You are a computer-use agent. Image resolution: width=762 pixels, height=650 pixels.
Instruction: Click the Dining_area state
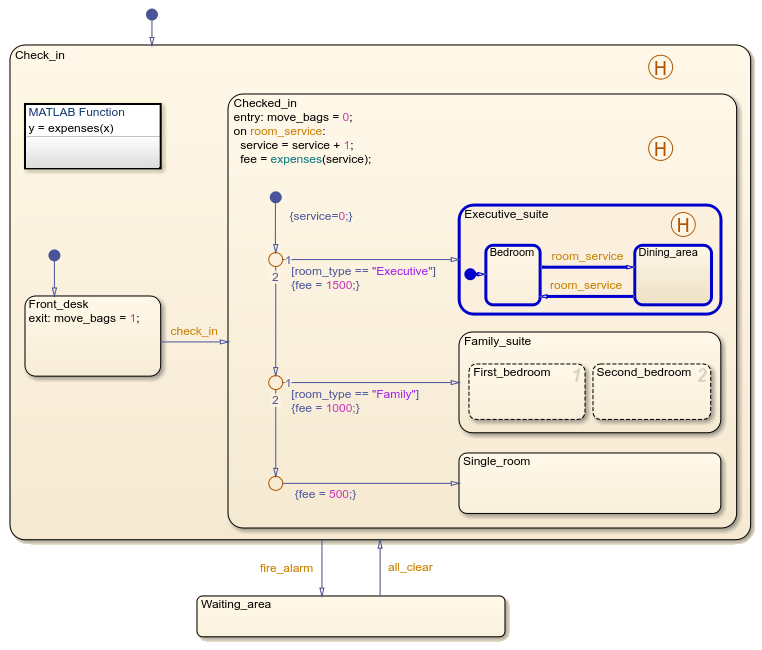tap(672, 278)
